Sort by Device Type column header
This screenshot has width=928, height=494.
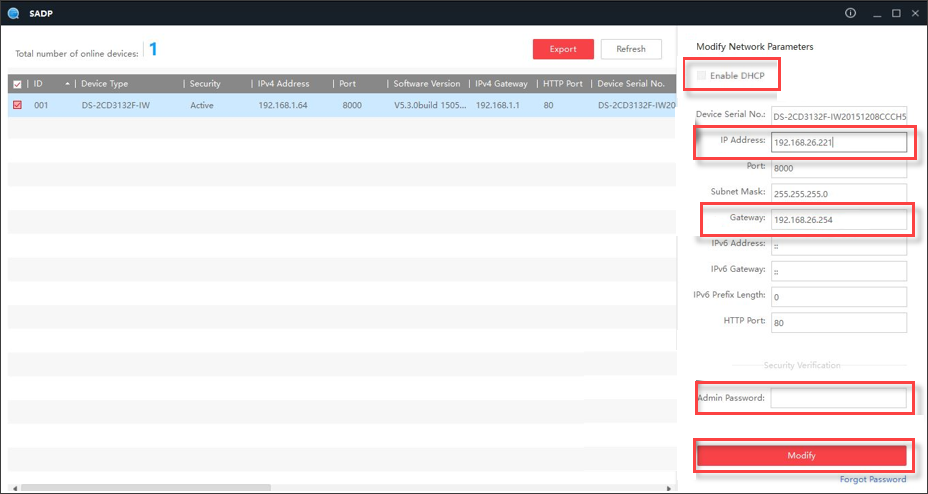(x=105, y=84)
